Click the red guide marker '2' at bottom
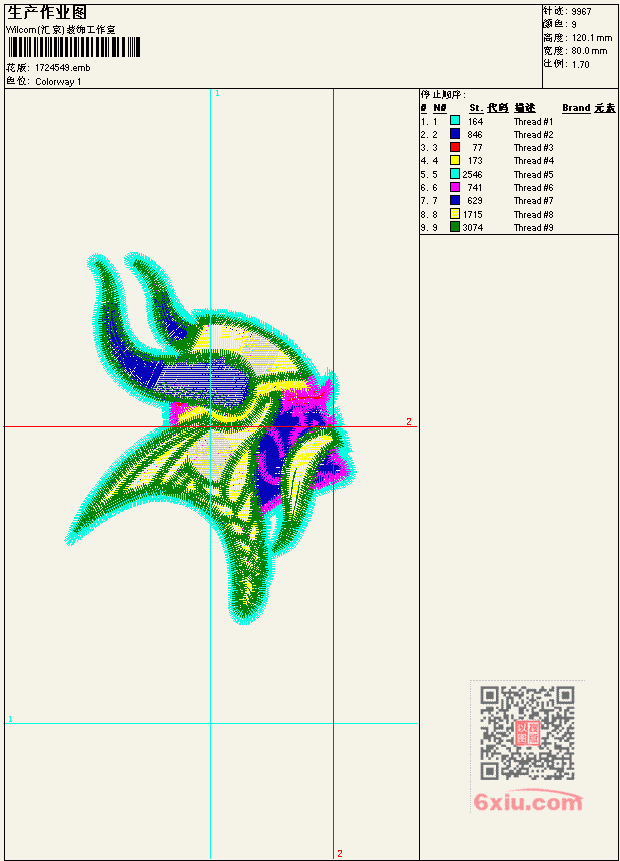Viewport: 620px width, 861px height. (340, 853)
